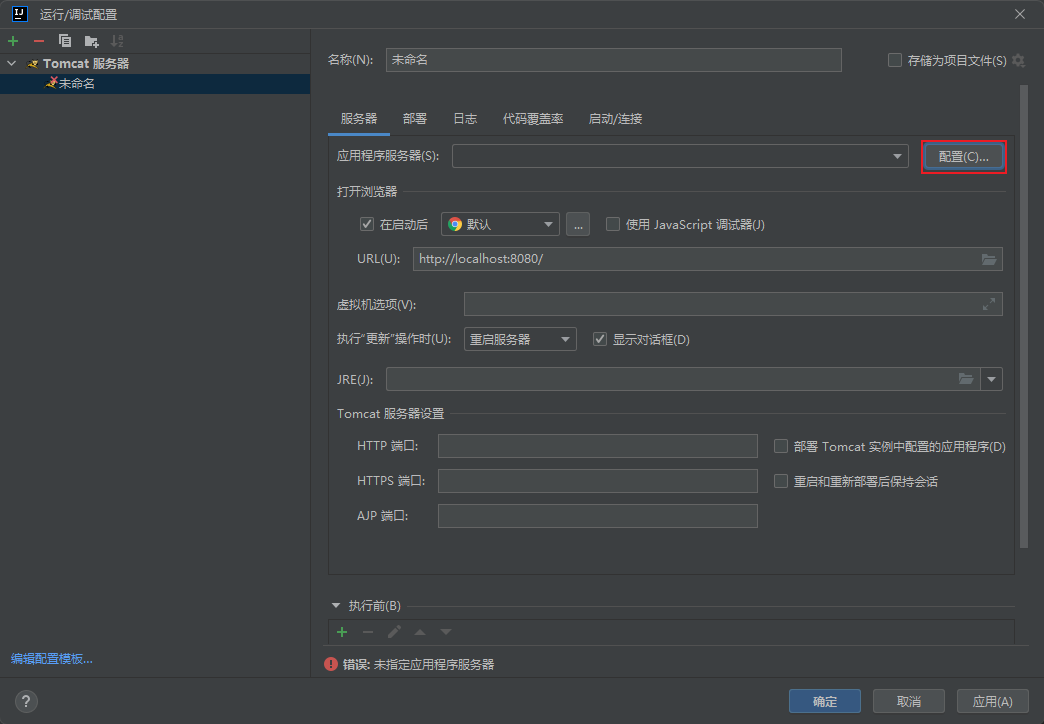The image size is (1044, 724).
Task: Sort configurations alphabetically icon
Action: coord(117,41)
